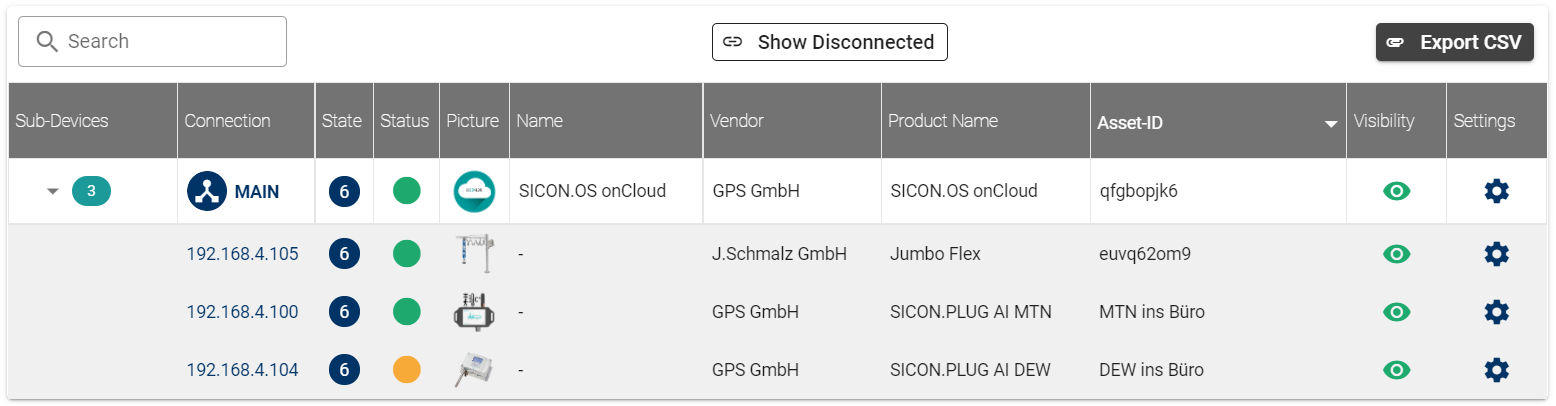Click the SICON.OS onCloud device picture
This screenshot has width=1556, height=406.
(474, 191)
